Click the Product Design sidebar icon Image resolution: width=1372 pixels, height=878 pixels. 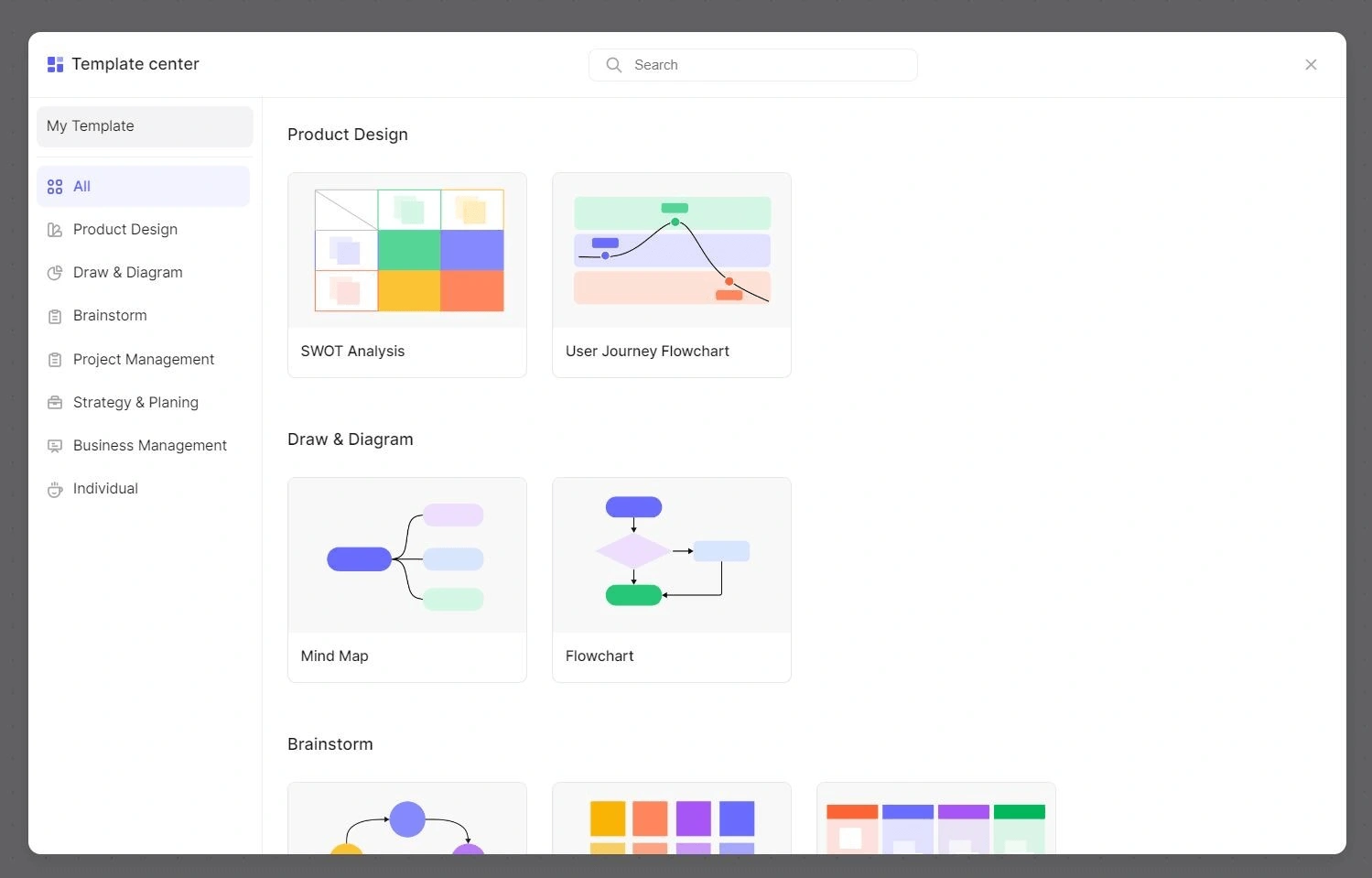55,230
